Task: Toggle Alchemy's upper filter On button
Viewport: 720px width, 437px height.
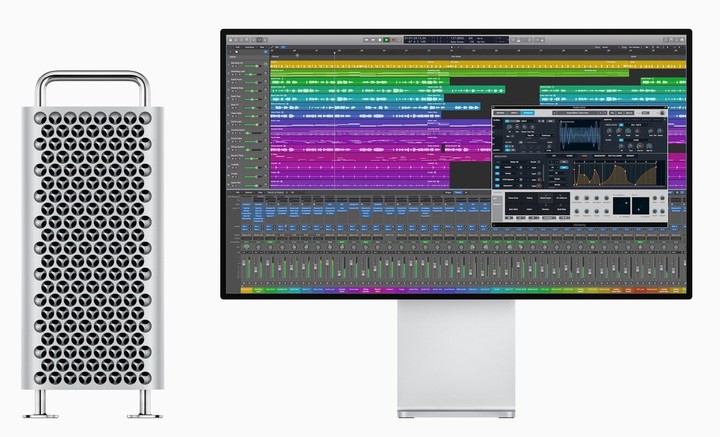Action: click(x=621, y=125)
